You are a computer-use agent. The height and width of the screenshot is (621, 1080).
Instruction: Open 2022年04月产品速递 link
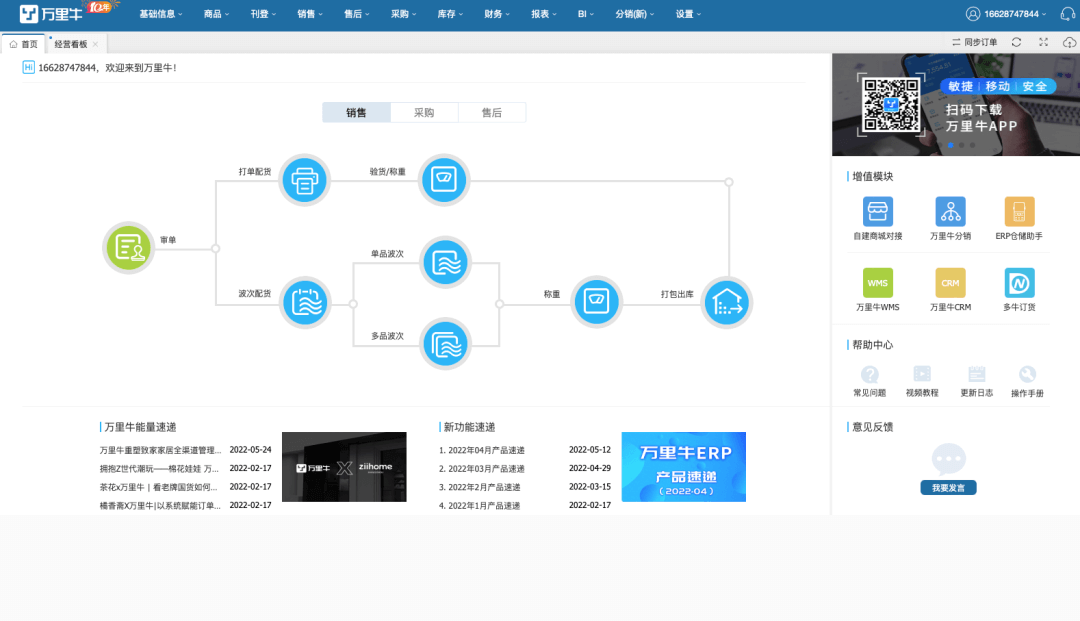tap(482, 450)
